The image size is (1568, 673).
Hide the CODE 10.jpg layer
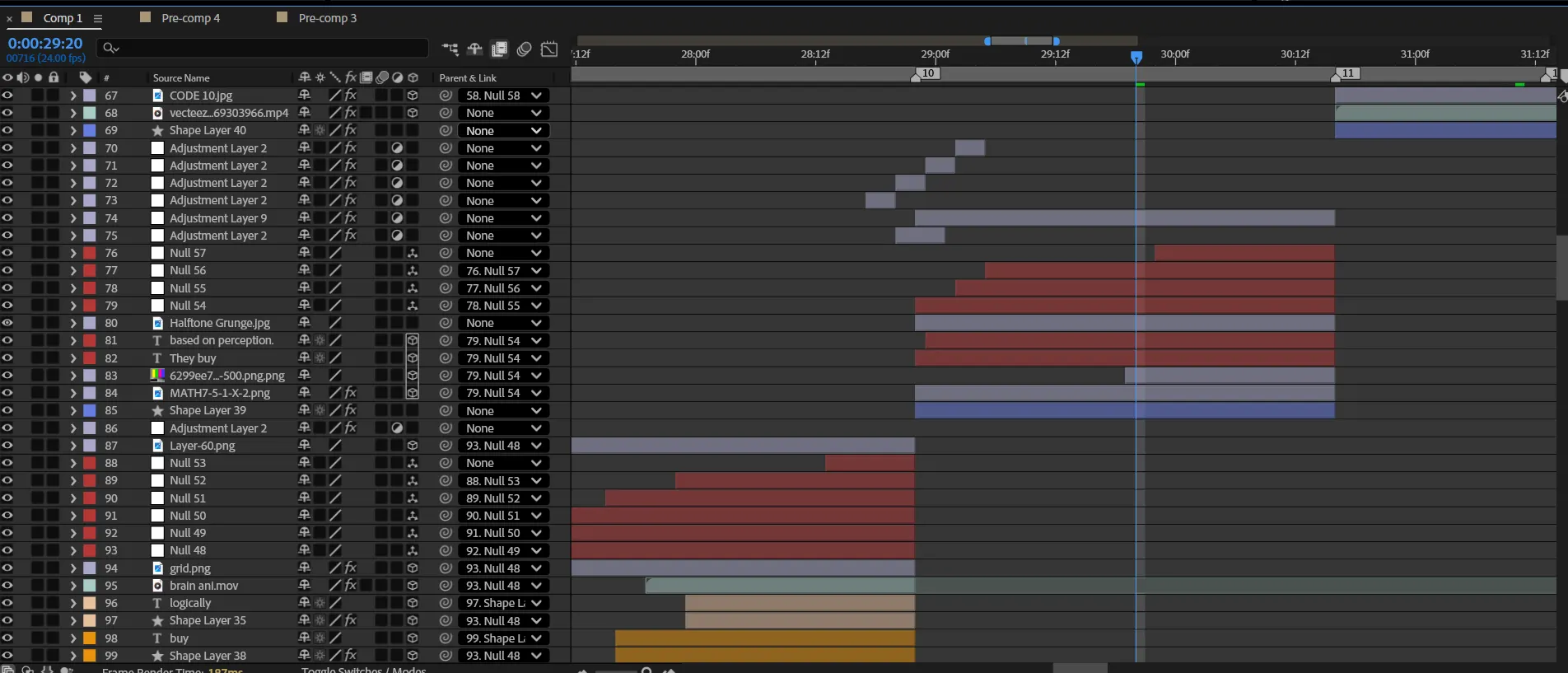[x=7, y=96]
